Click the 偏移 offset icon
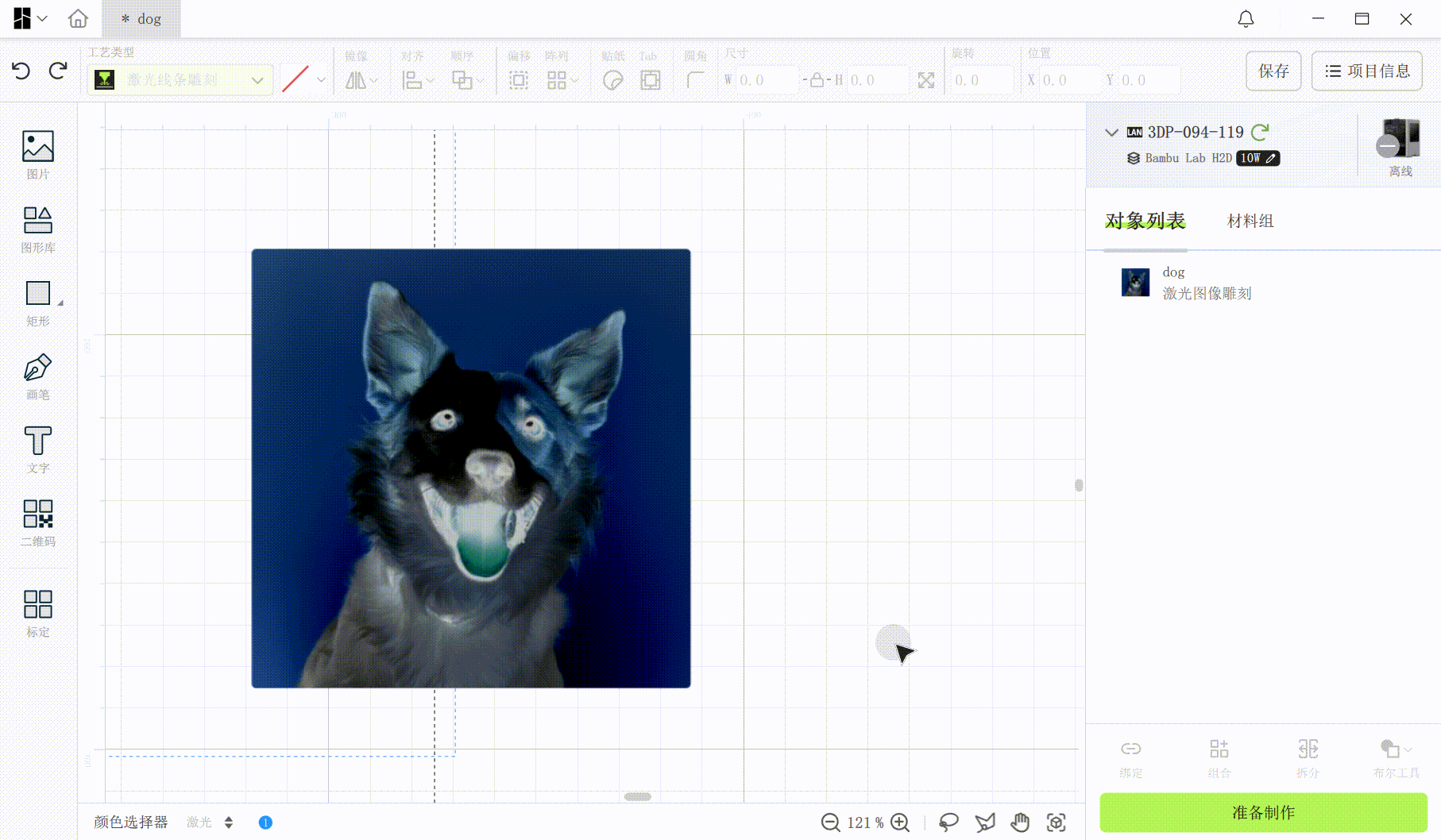The image size is (1441, 840). tap(519, 80)
